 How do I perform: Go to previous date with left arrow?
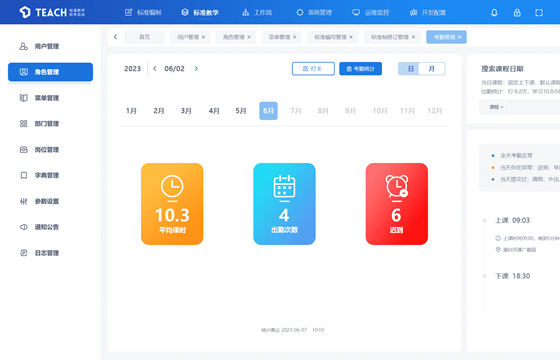(155, 69)
